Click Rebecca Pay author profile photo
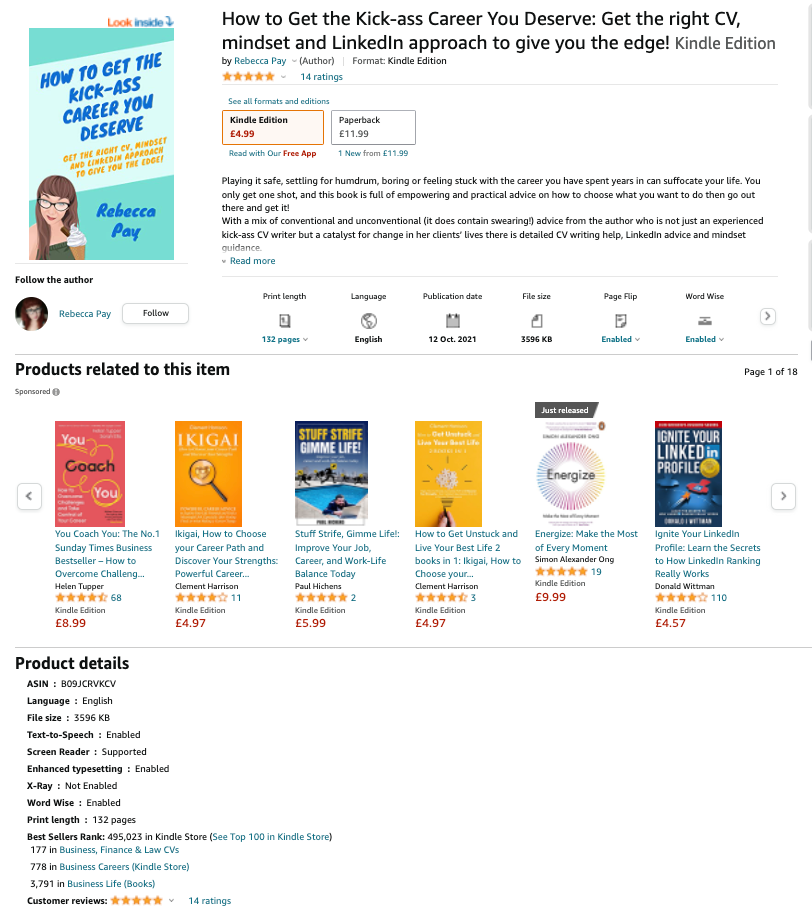Screen dimensions: 812x916 coord(32,314)
